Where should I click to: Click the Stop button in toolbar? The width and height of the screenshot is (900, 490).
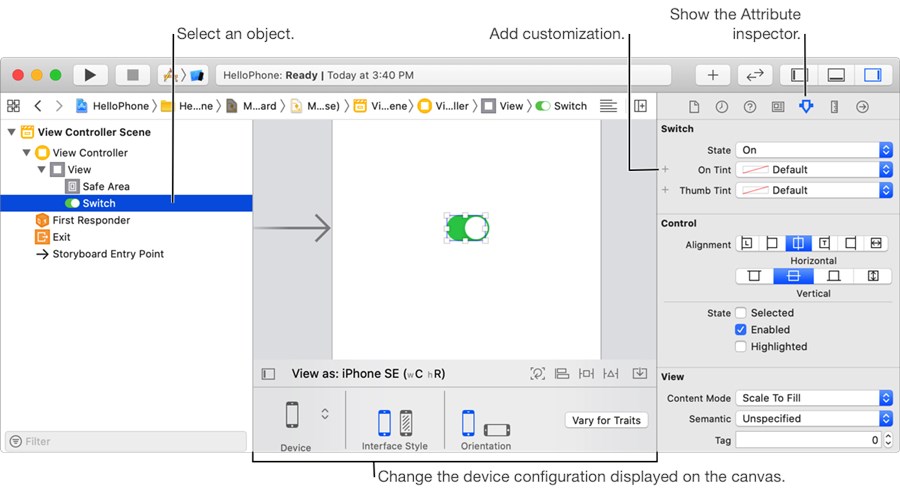pos(133,75)
